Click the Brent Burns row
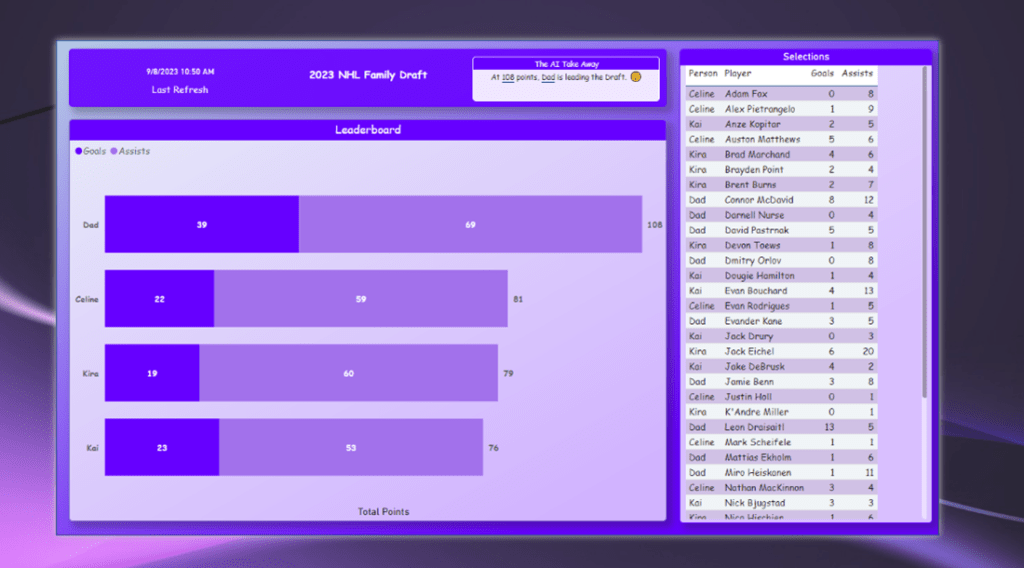 coord(782,185)
